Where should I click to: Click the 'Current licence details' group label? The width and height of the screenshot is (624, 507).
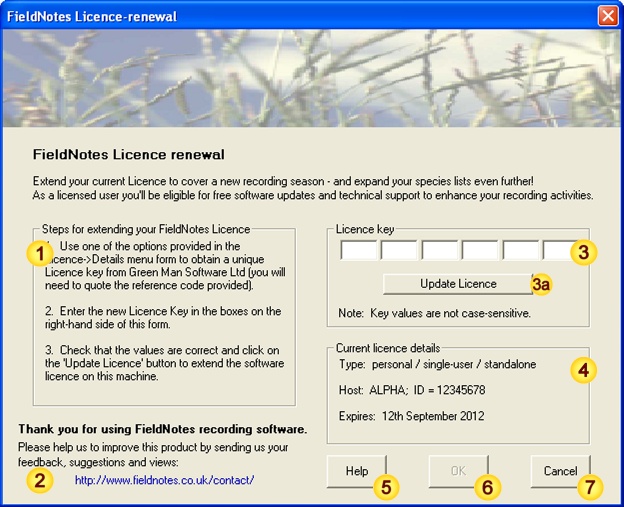tap(388, 348)
